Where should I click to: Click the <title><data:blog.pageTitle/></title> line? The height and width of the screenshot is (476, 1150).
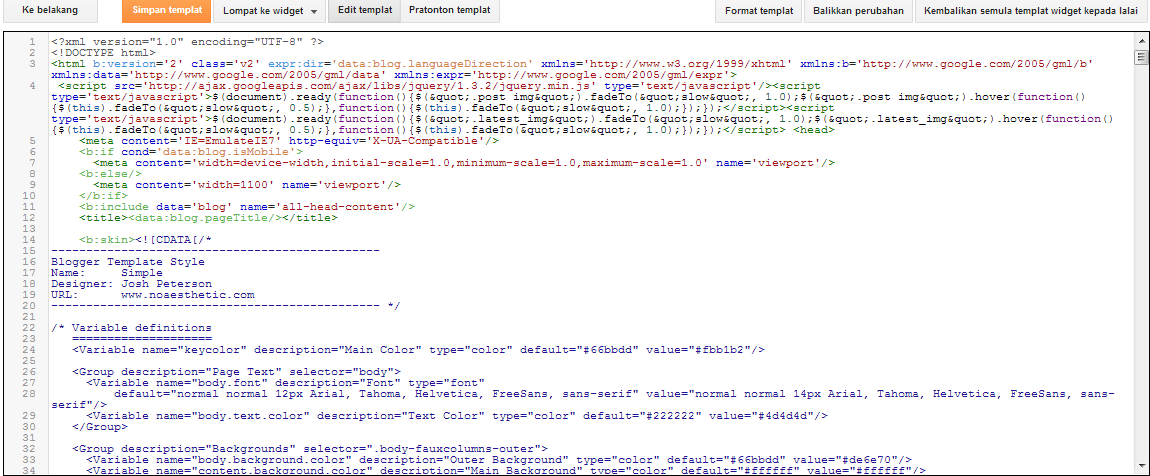(208, 218)
